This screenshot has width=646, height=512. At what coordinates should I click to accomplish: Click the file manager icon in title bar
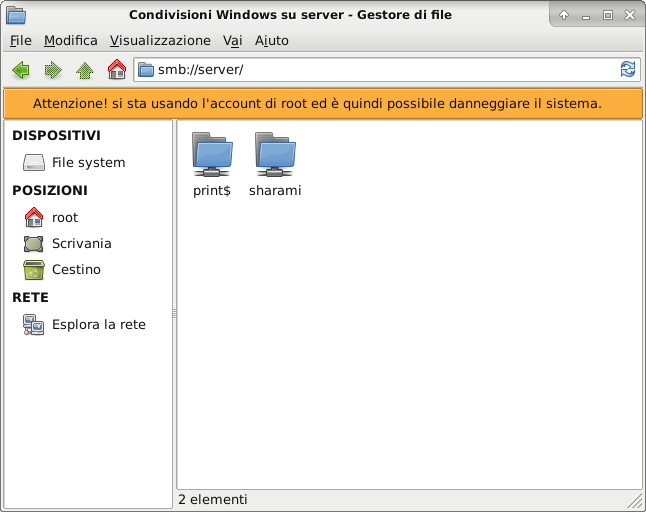tap(16, 15)
